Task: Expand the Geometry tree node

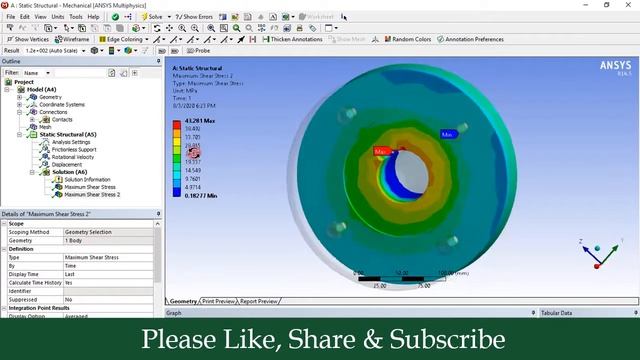Action: (19, 97)
